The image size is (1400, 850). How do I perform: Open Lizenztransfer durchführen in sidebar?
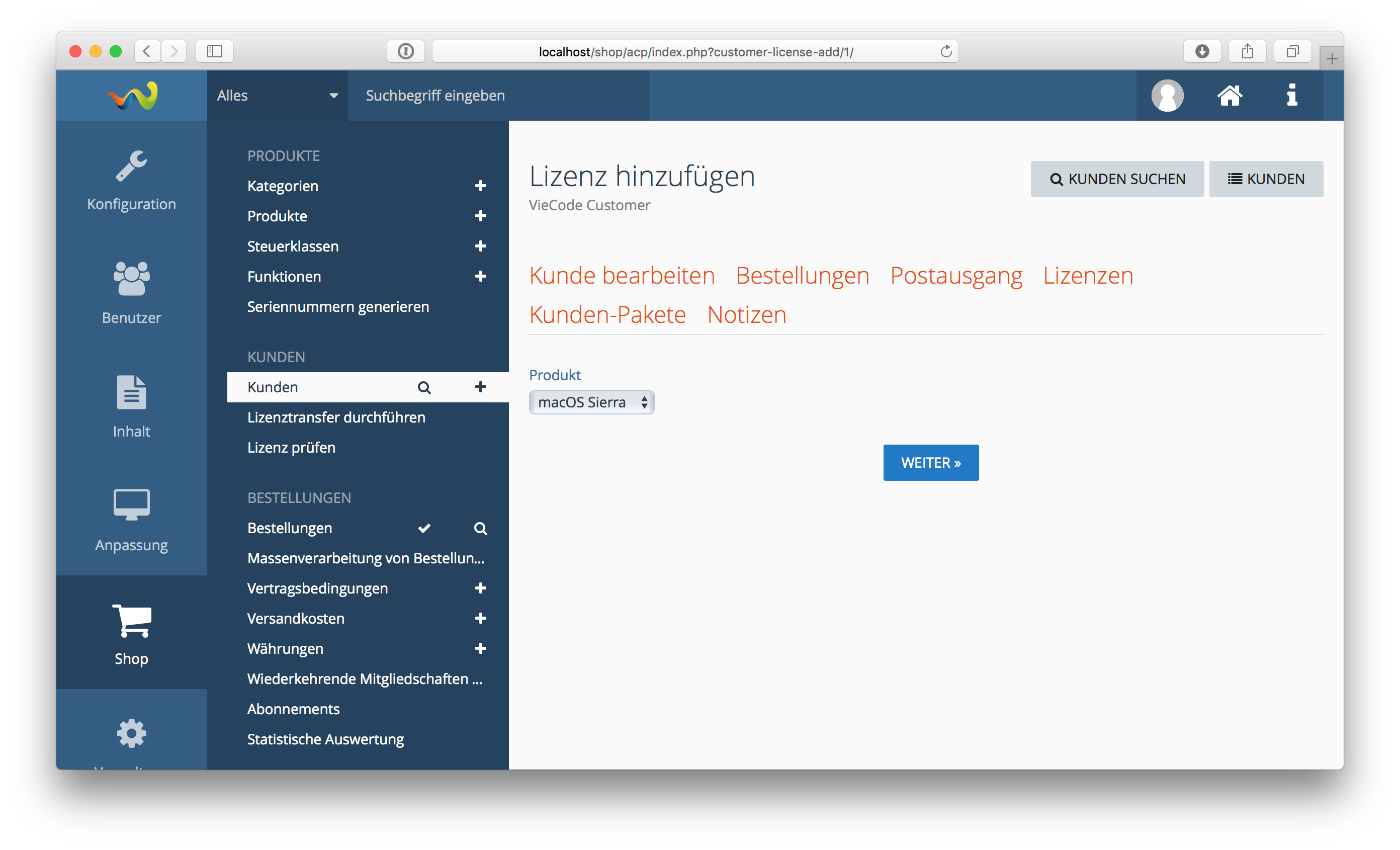click(336, 417)
